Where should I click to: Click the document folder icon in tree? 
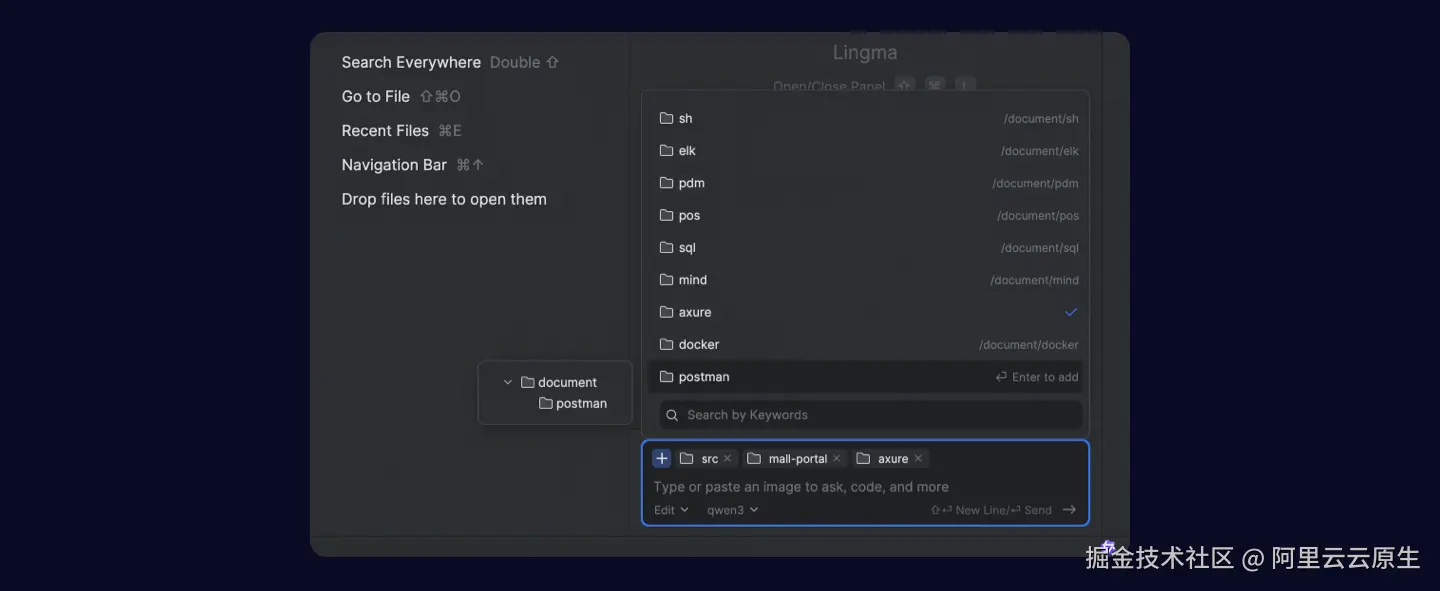[x=528, y=382]
